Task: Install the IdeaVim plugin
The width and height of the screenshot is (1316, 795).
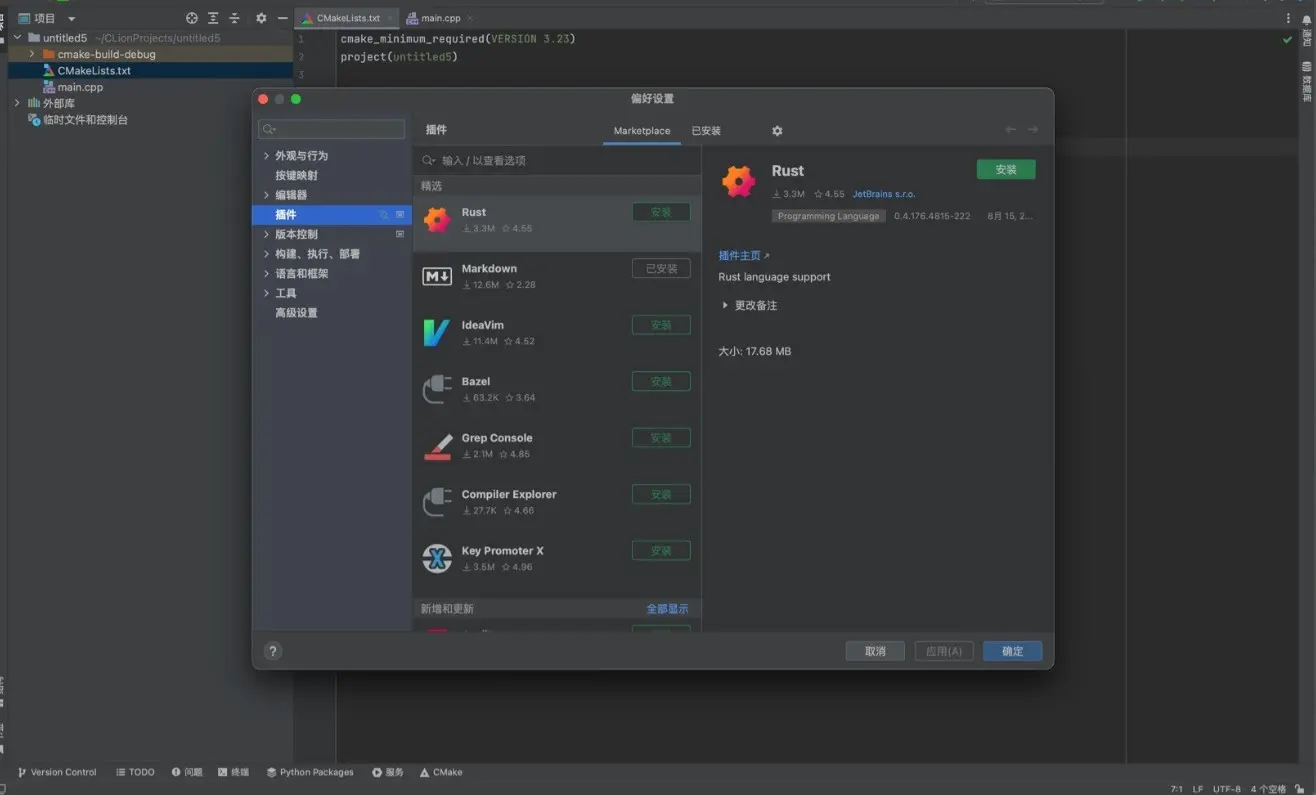Action: (661, 325)
